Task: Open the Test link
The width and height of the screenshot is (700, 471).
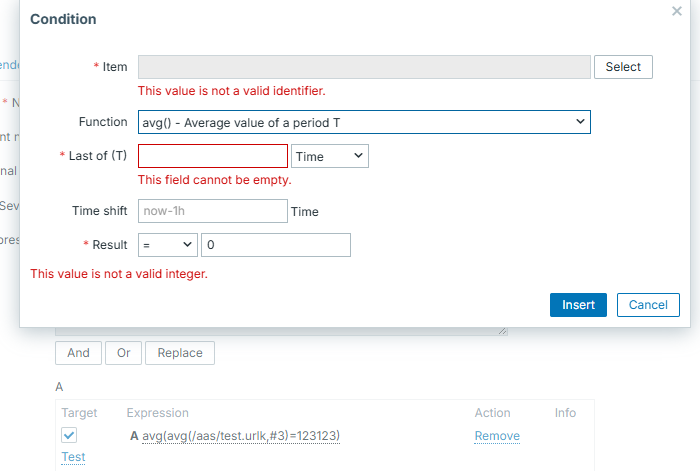Action: pyautogui.click(x=73, y=457)
